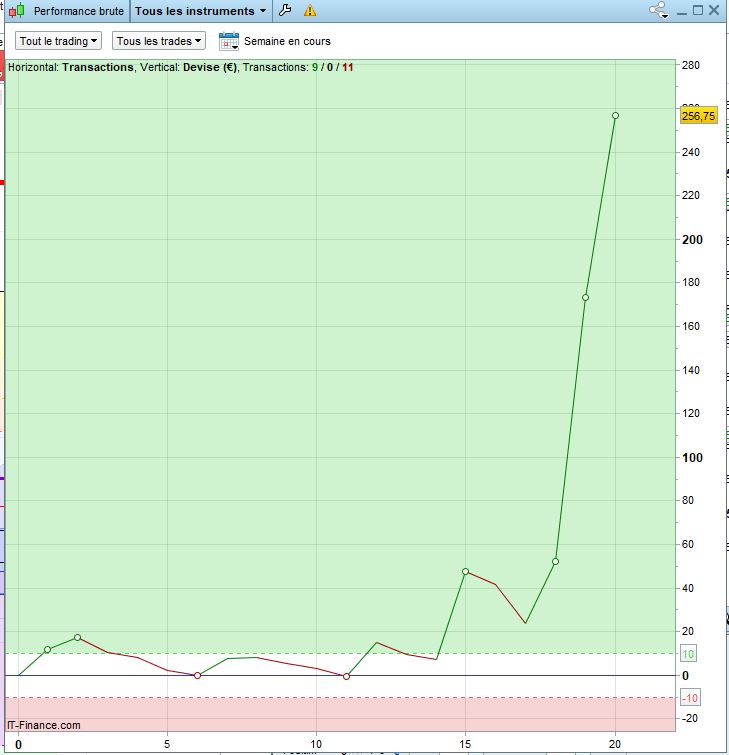
Task: Open the Tous les instruments dropdown
Action: pos(200,11)
